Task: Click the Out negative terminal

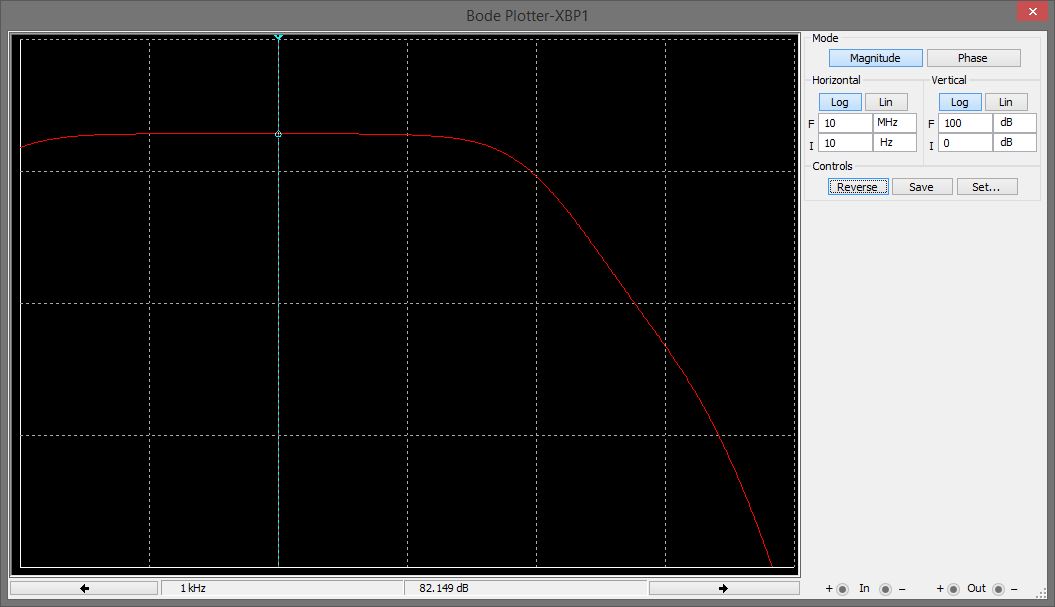Action: pos(998,590)
